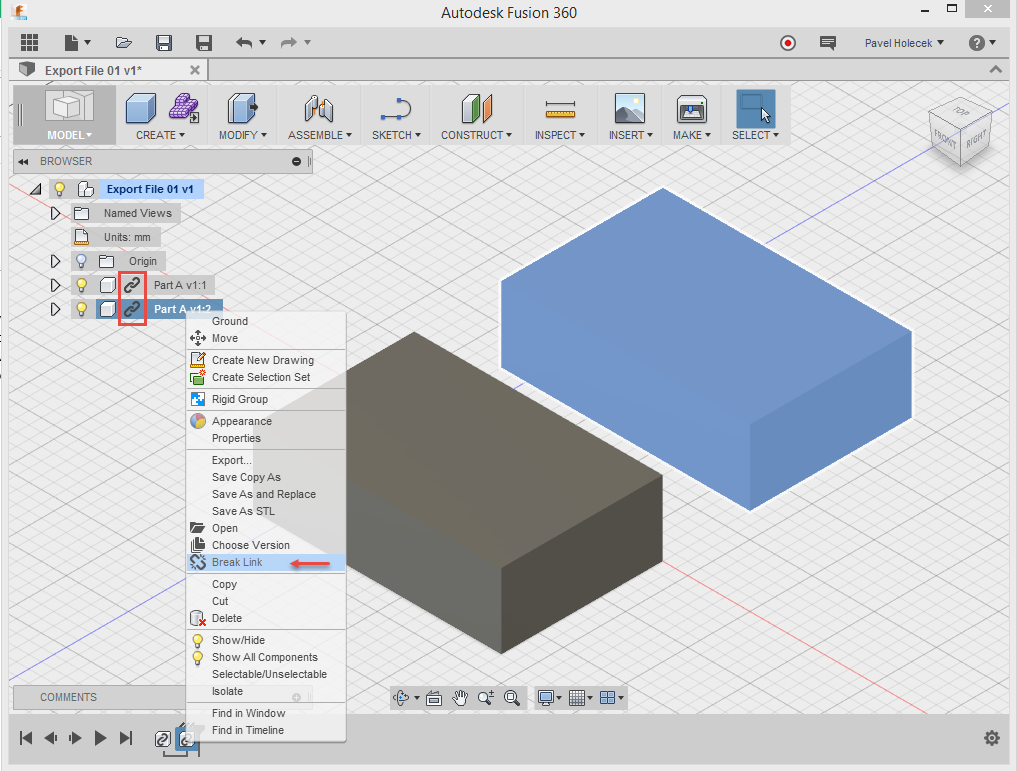Image resolution: width=1017 pixels, height=771 pixels.
Task: Select Rigid Group menu entry
Action: coord(266,399)
